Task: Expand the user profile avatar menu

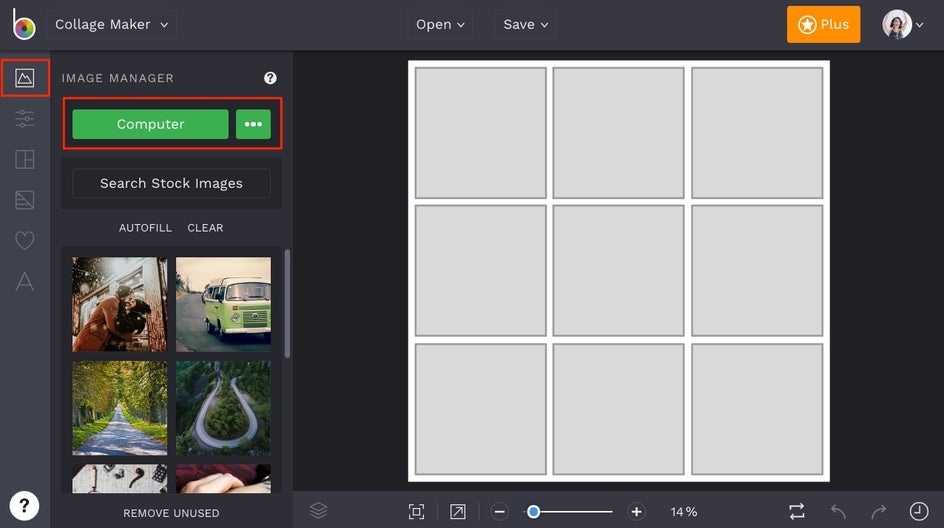Action: point(902,25)
